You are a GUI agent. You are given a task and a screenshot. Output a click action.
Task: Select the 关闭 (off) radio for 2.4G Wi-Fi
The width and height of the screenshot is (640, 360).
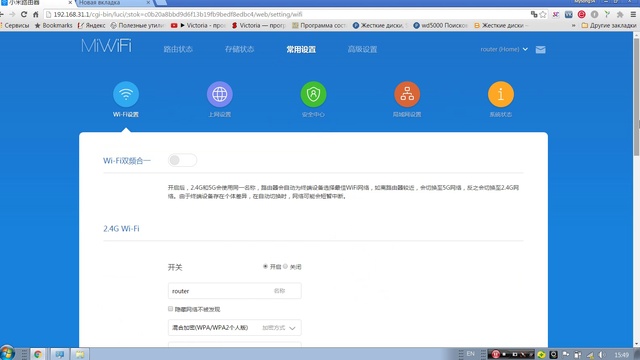(285, 267)
